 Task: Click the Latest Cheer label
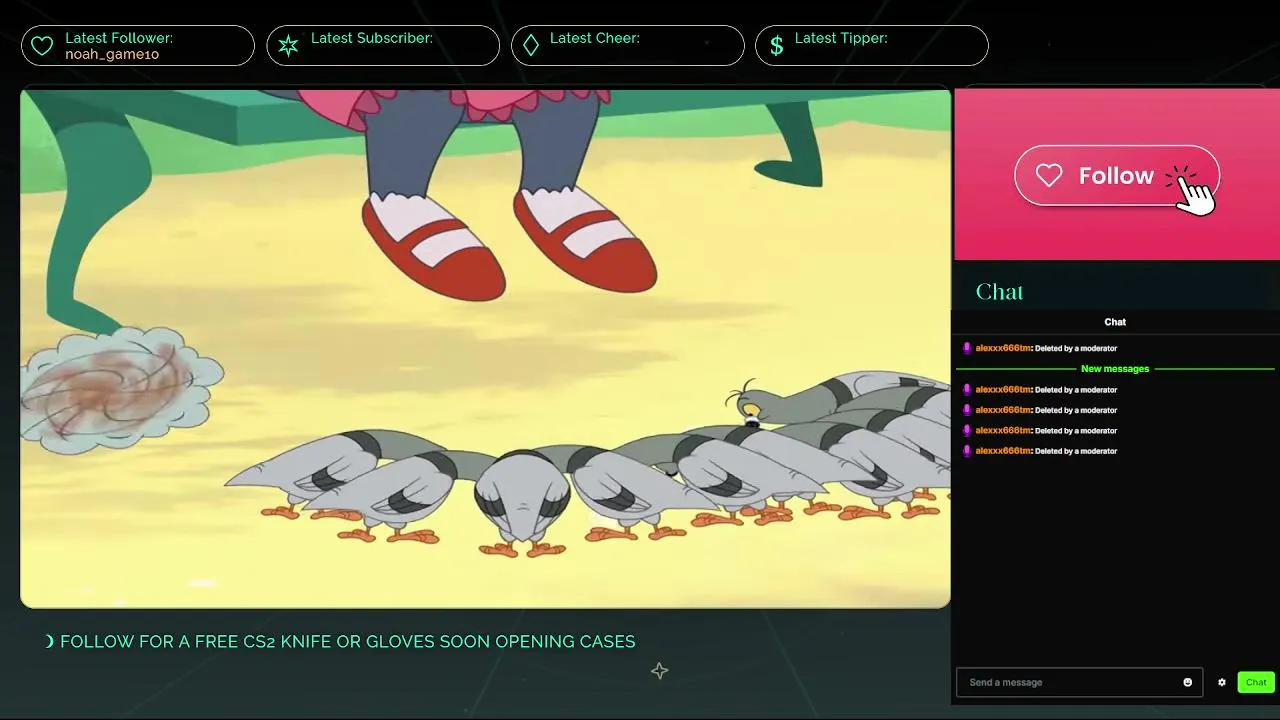[595, 38]
